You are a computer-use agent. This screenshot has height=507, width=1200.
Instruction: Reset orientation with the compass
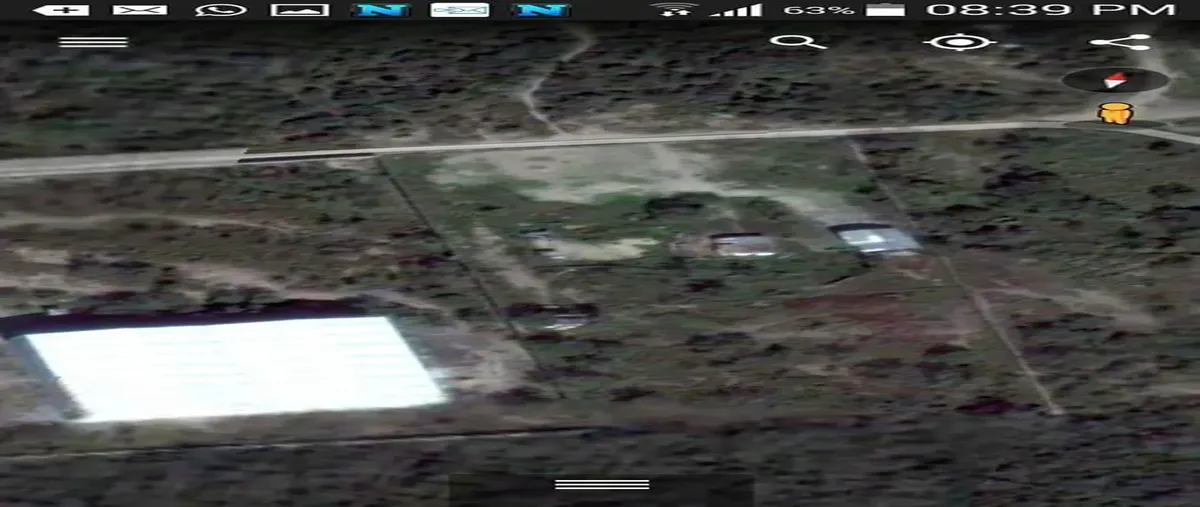1115,81
